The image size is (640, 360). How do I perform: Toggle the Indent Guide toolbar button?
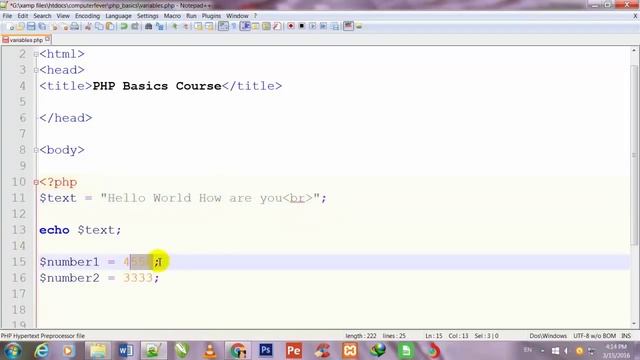pyautogui.click(x=245, y=27)
